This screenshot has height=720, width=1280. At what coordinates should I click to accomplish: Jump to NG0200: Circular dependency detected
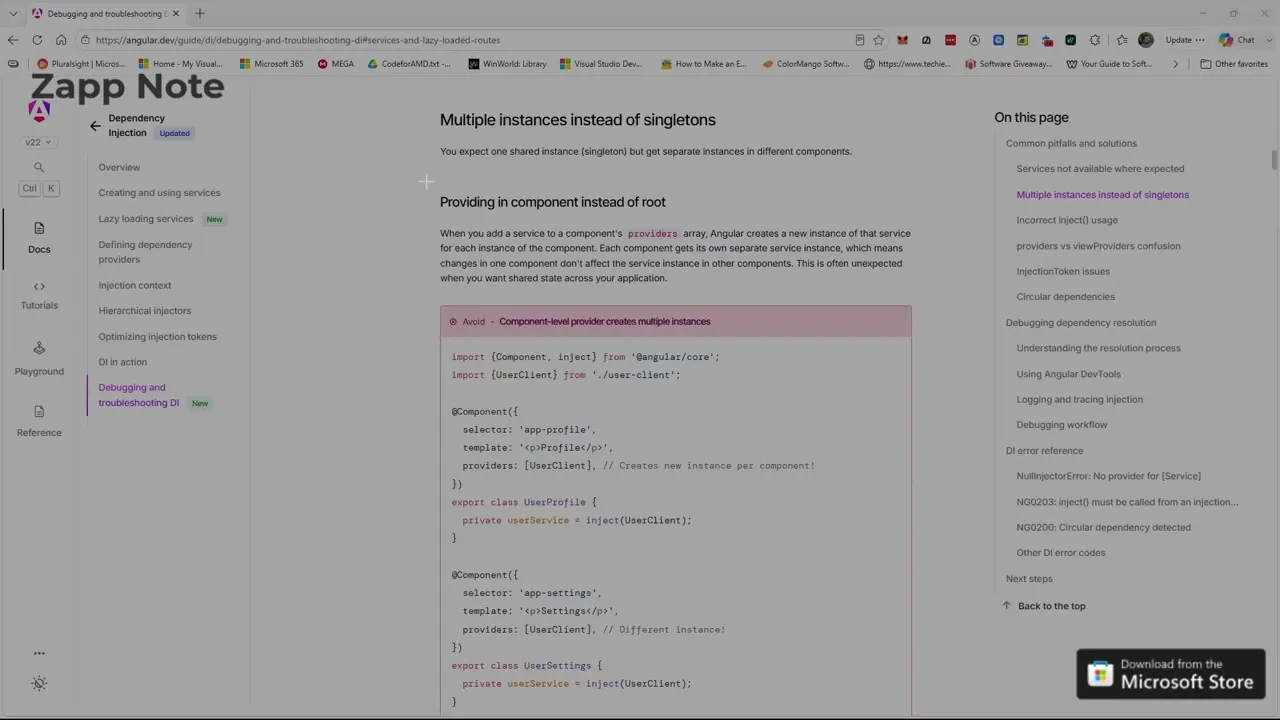pyautogui.click(x=1103, y=527)
